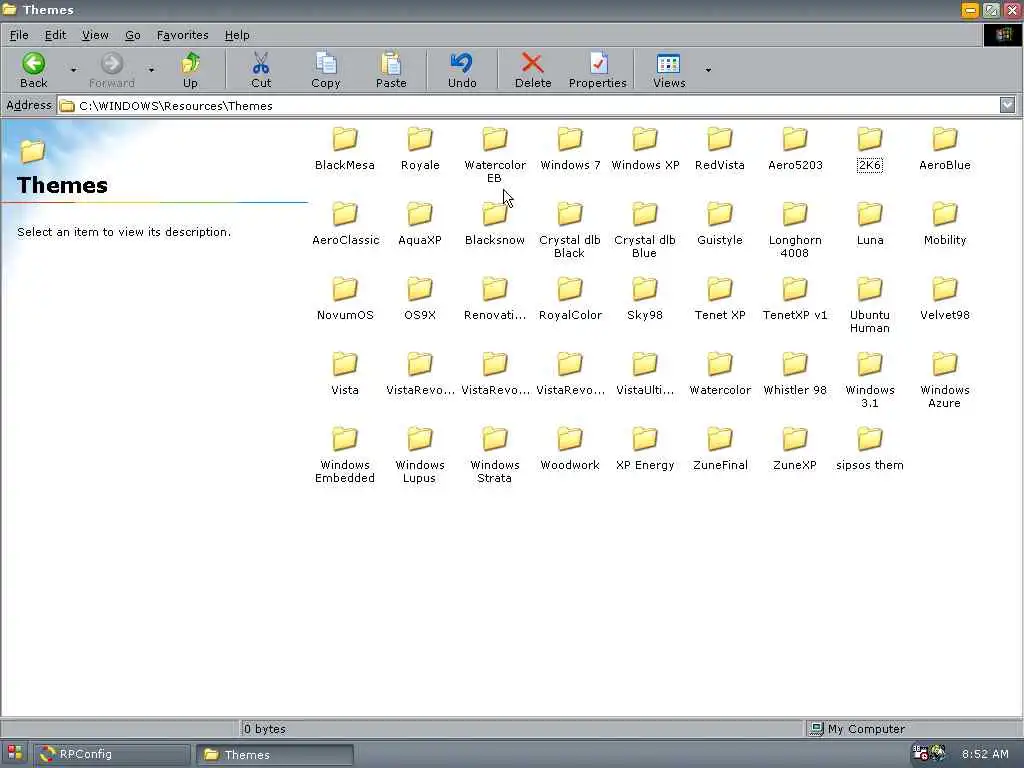Open Properties of the selection
Viewport: 1024px width, 768px height.
click(x=598, y=70)
